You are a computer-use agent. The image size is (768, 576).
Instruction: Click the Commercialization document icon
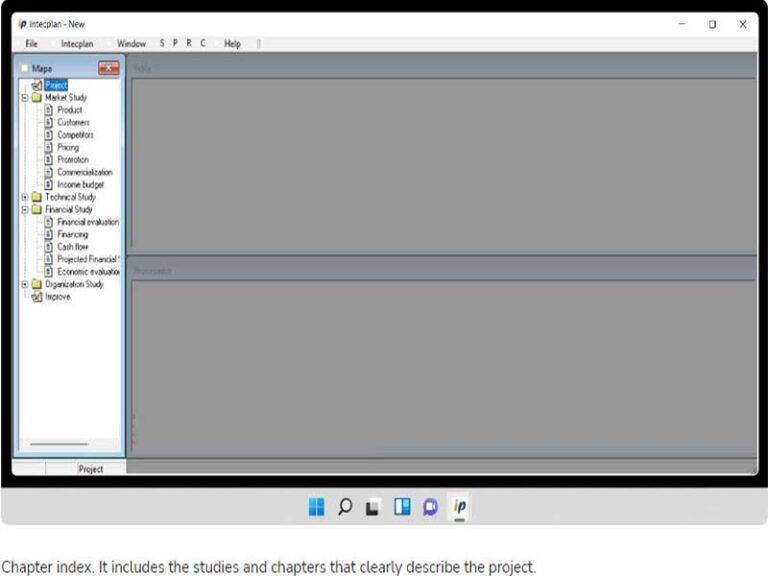click(48, 172)
